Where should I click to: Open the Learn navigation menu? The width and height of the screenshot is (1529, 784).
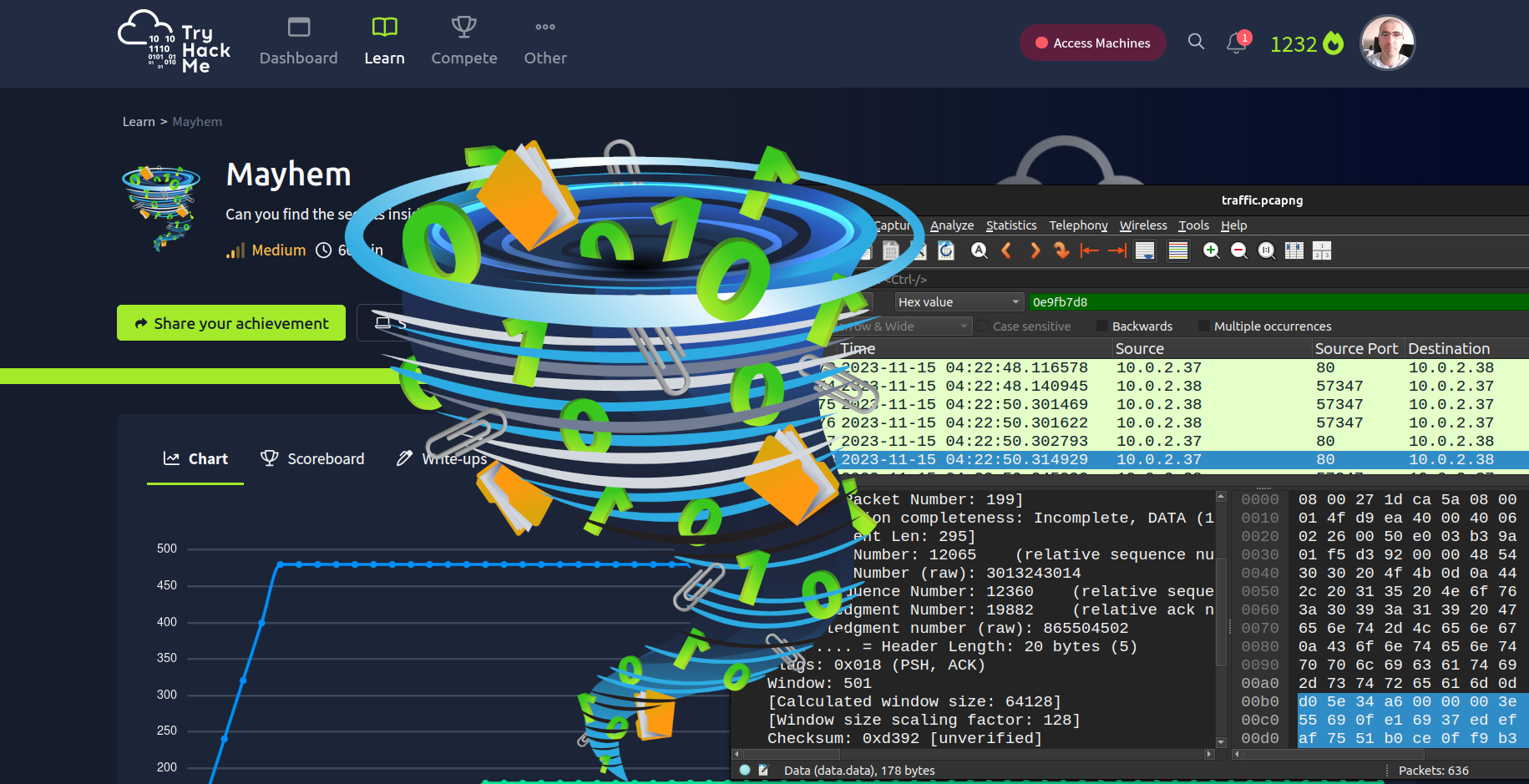click(x=384, y=43)
